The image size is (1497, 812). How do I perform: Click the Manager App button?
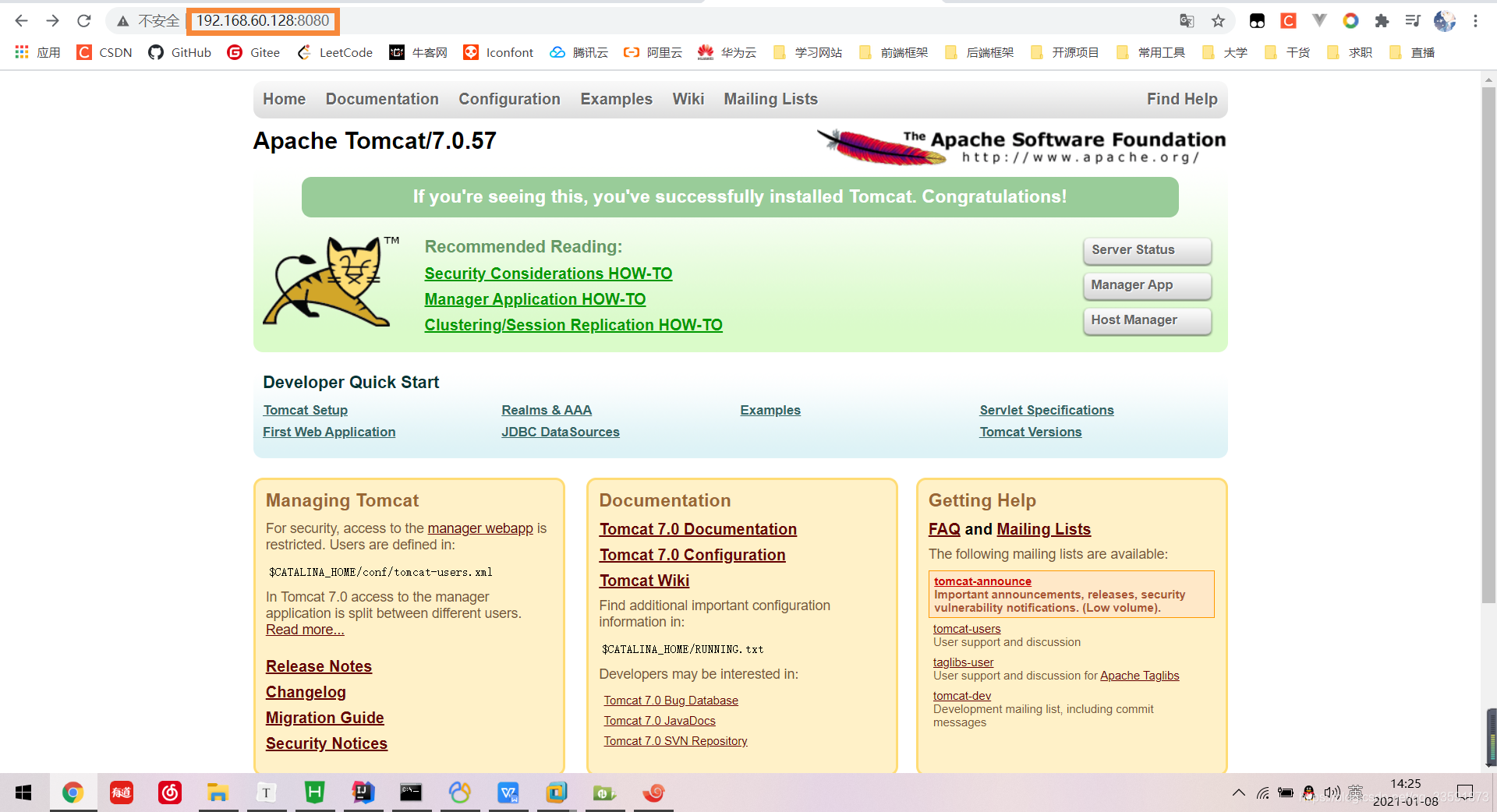point(1147,285)
